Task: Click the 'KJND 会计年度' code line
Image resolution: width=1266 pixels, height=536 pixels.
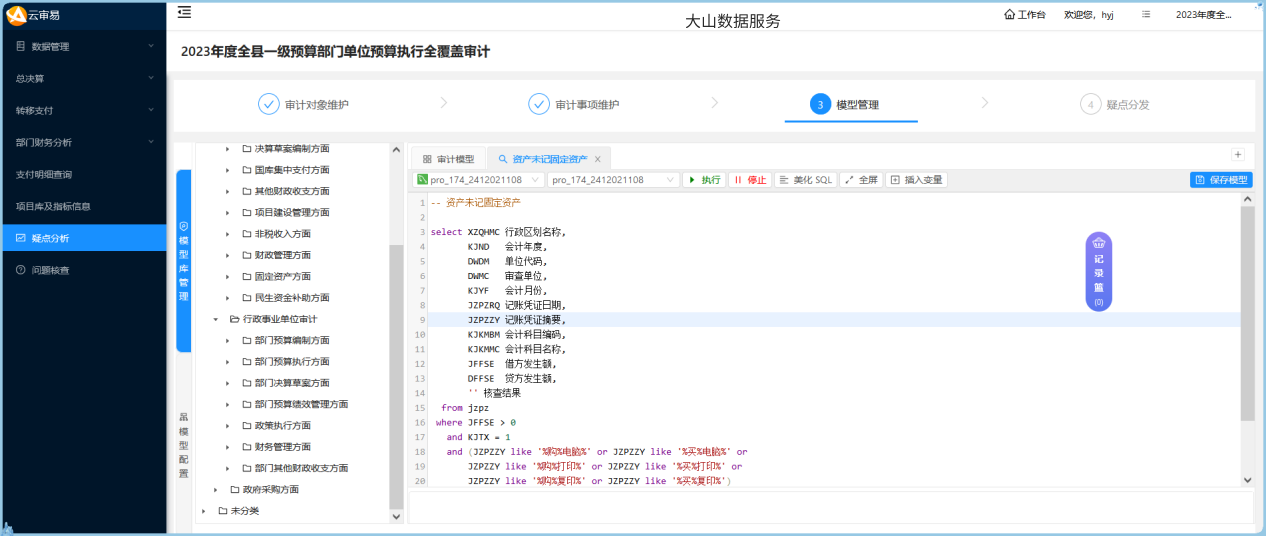Action: tap(507, 246)
